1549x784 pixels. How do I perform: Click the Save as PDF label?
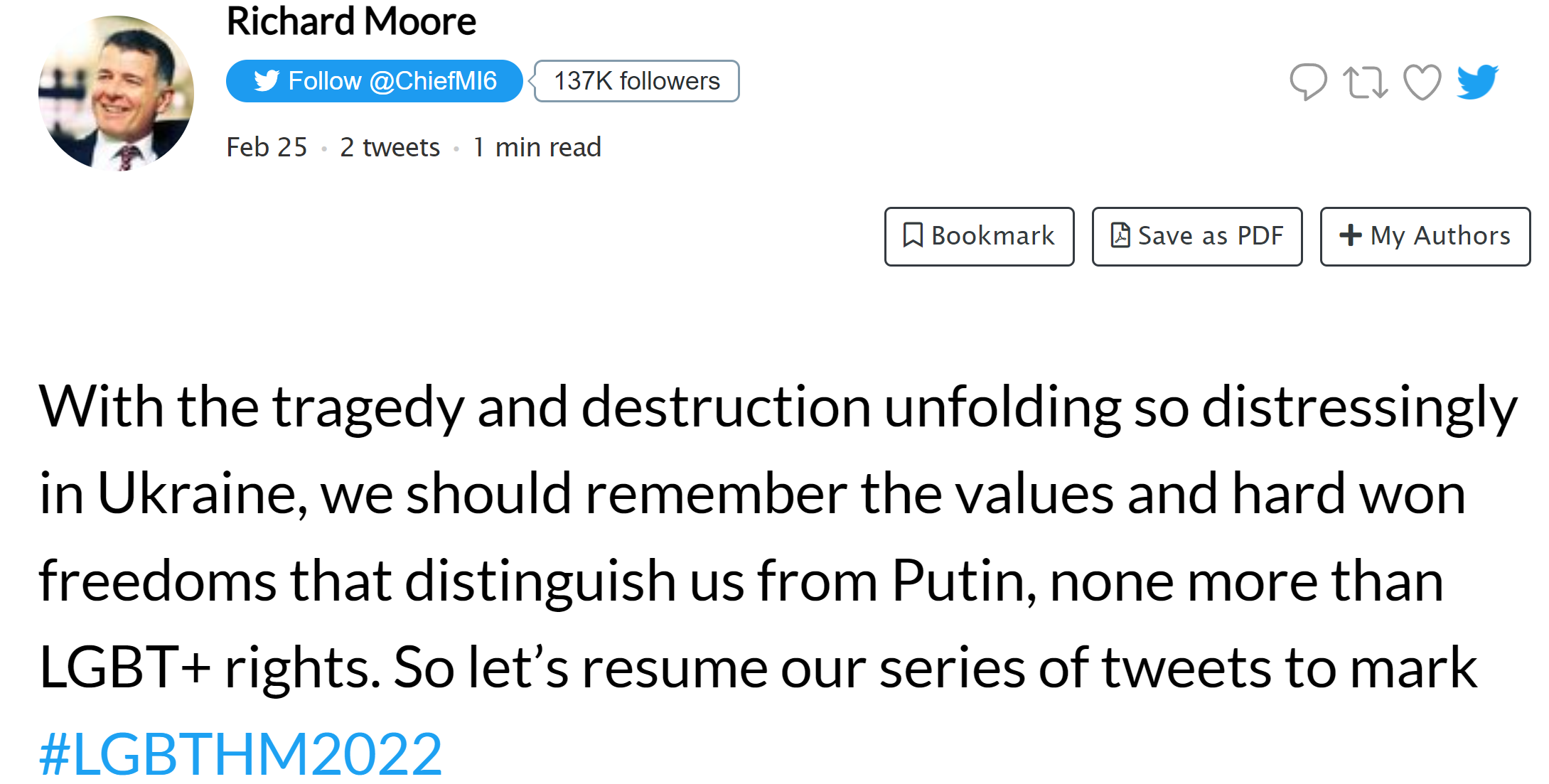tap(1210, 236)
